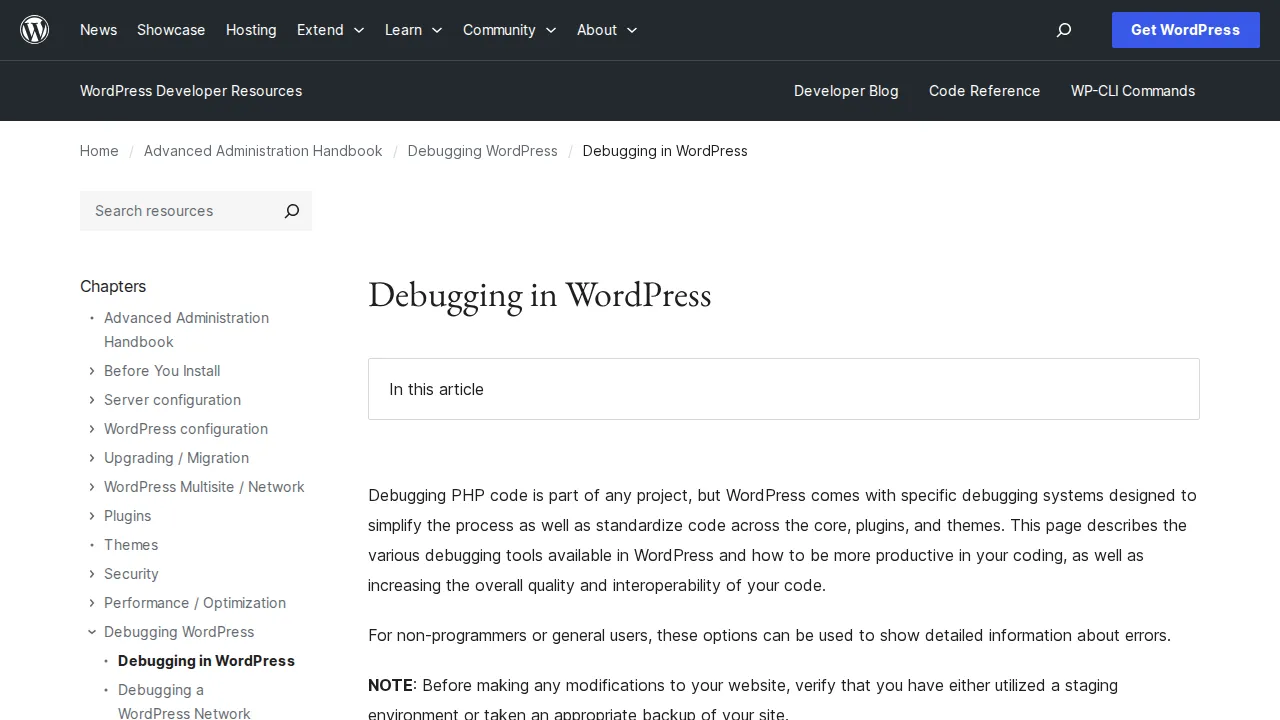Viewport: 1280px width, 720px height.
Task: Open the Community dropdown menu
Action: pyautogui.click(x=509, y=30)
